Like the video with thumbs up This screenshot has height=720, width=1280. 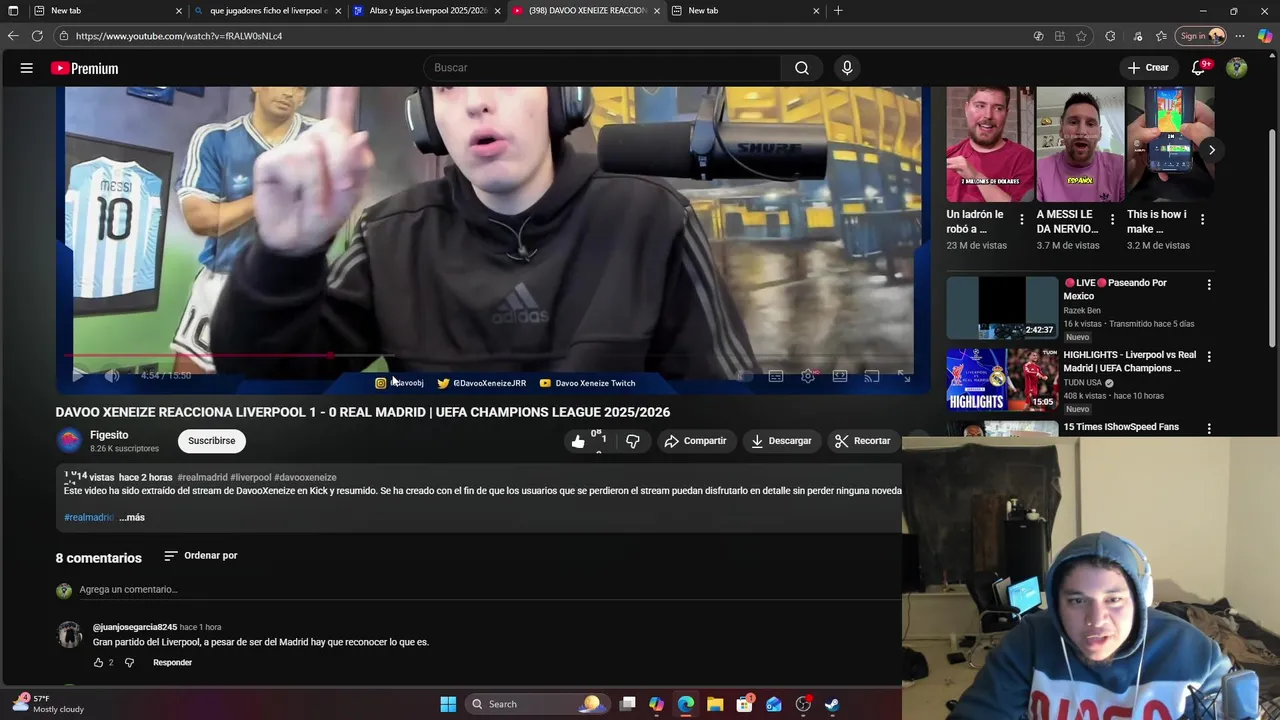578,441
